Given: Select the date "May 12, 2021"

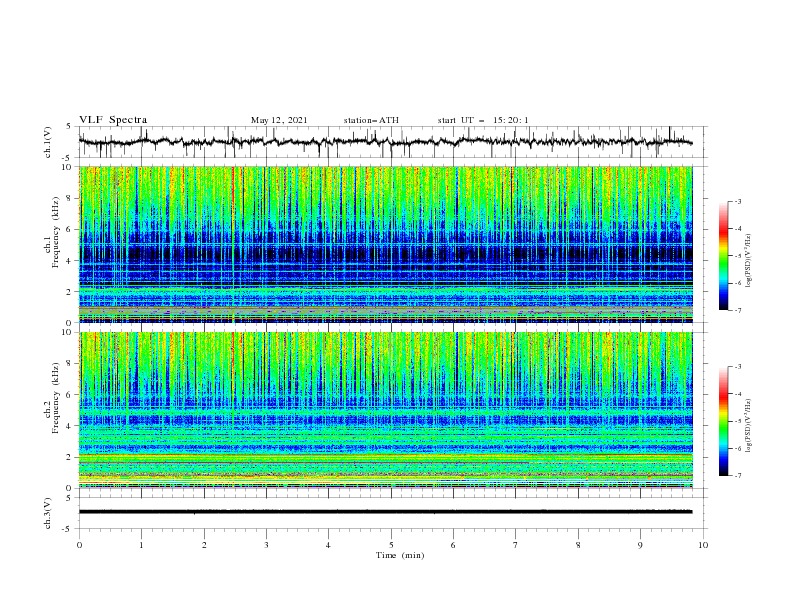Looking at the screenshot, I should (x=279, y=120).
